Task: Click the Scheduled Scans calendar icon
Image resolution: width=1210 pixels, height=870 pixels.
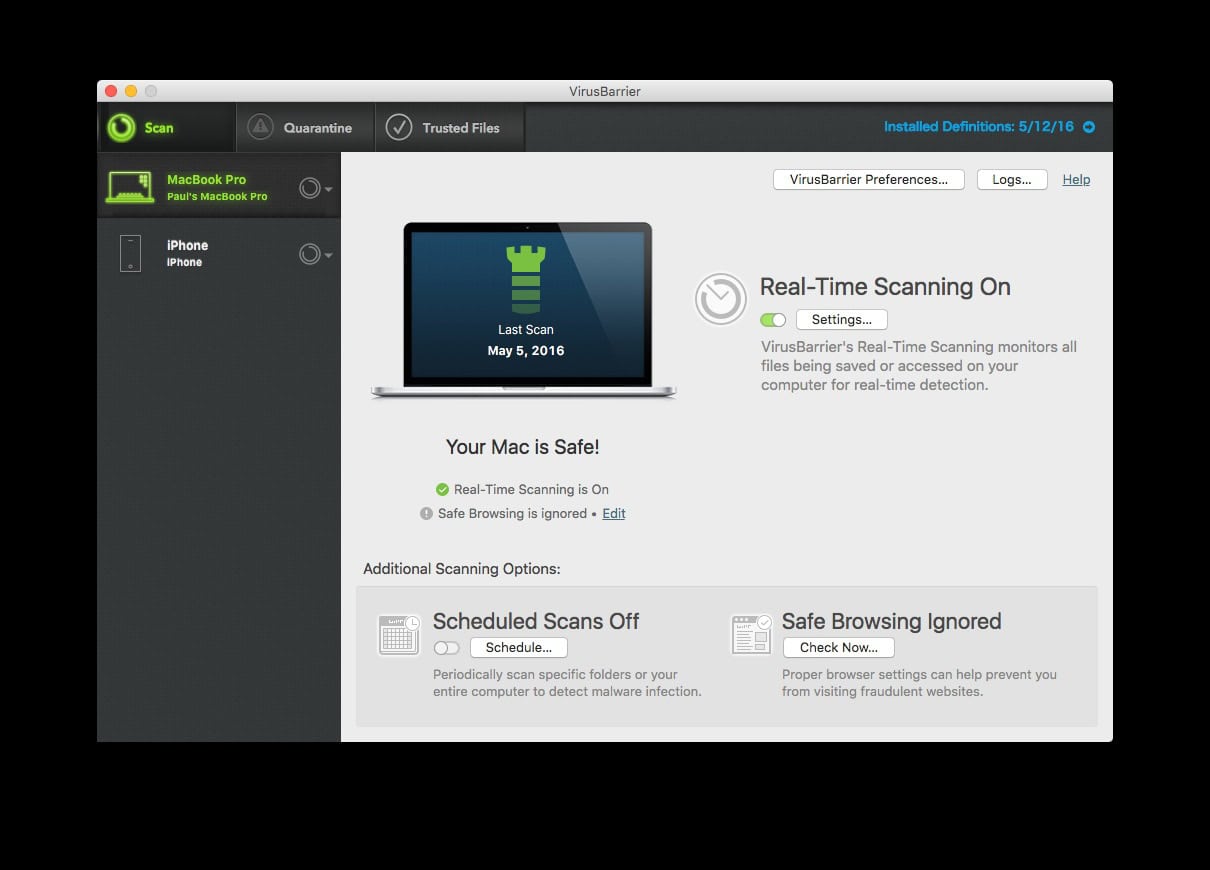Action: [398, 635]
